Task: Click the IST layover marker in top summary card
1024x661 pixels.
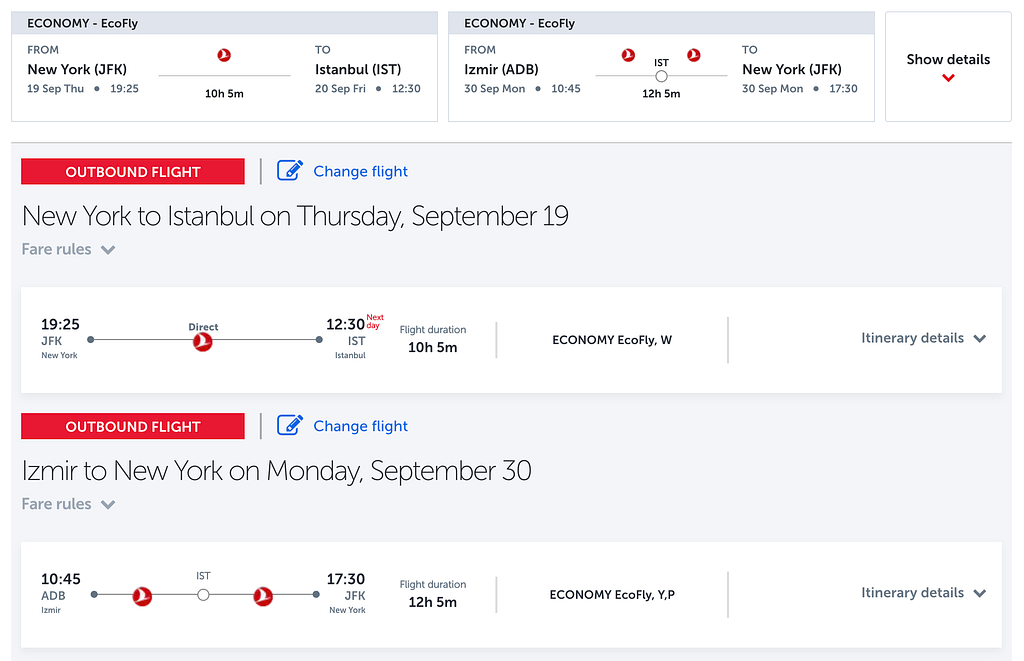Action: tap(662, 76)
